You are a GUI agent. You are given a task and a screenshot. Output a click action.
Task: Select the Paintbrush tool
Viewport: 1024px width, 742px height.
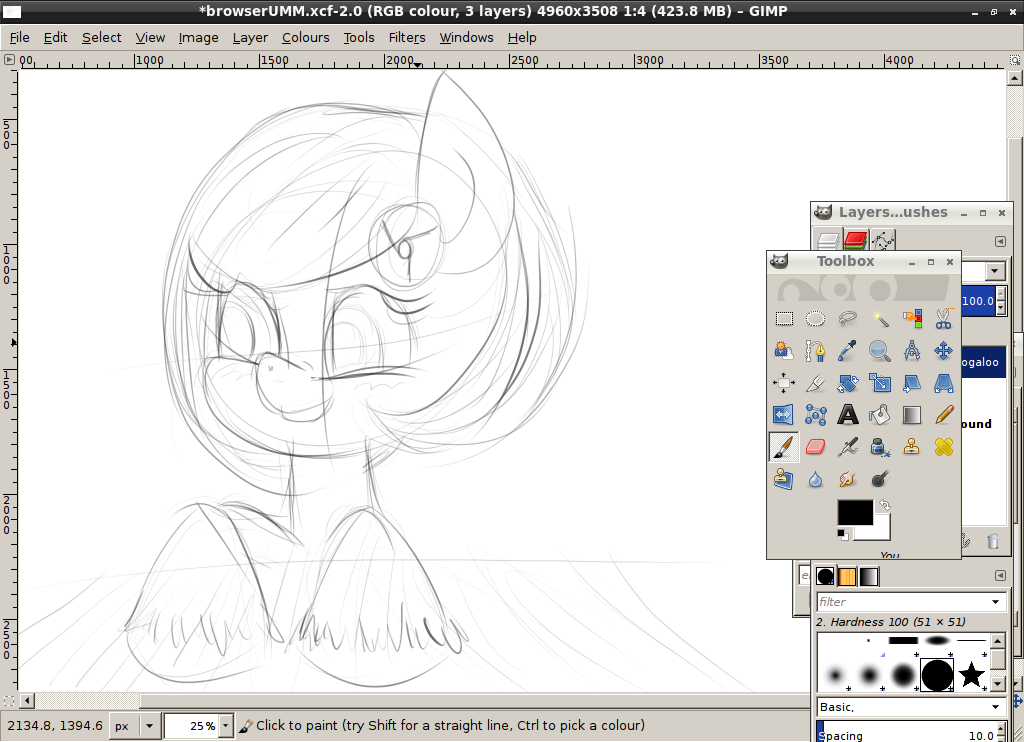click(784, 447)
